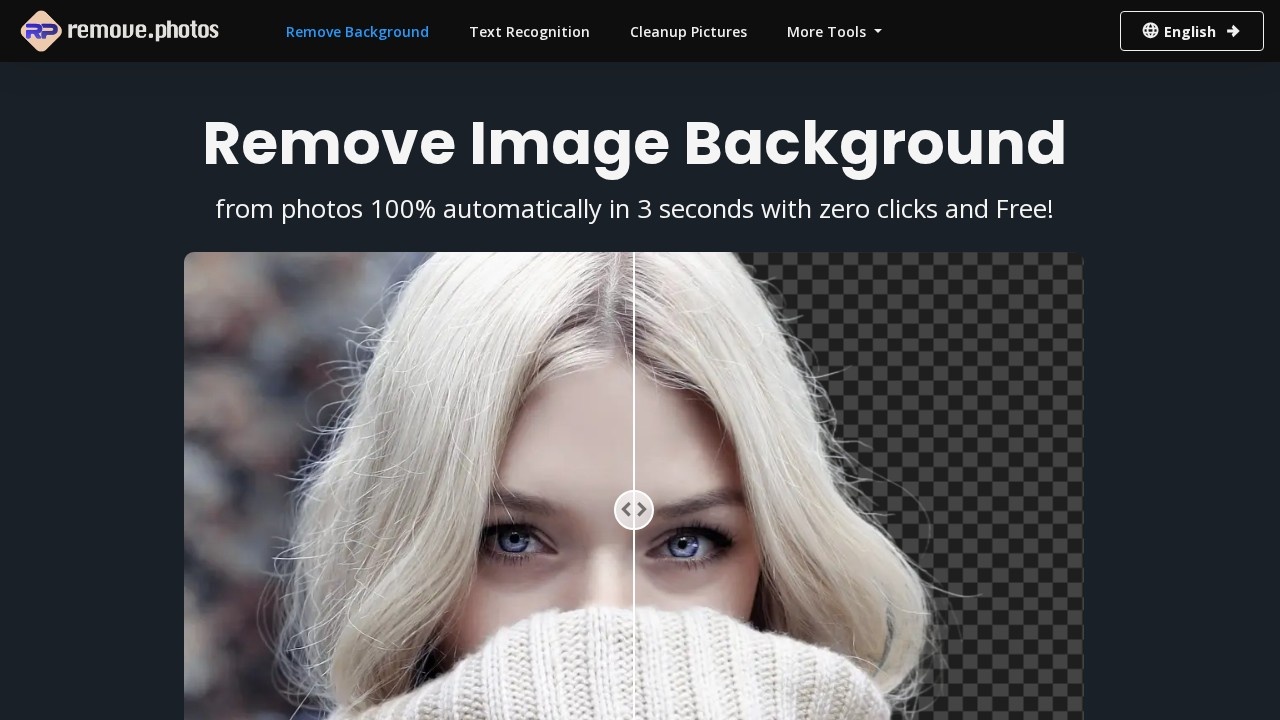This screenshot has height=720, width=1280.
Task: Click the remove.photos RP diamond logo
Action: point(41,31)
